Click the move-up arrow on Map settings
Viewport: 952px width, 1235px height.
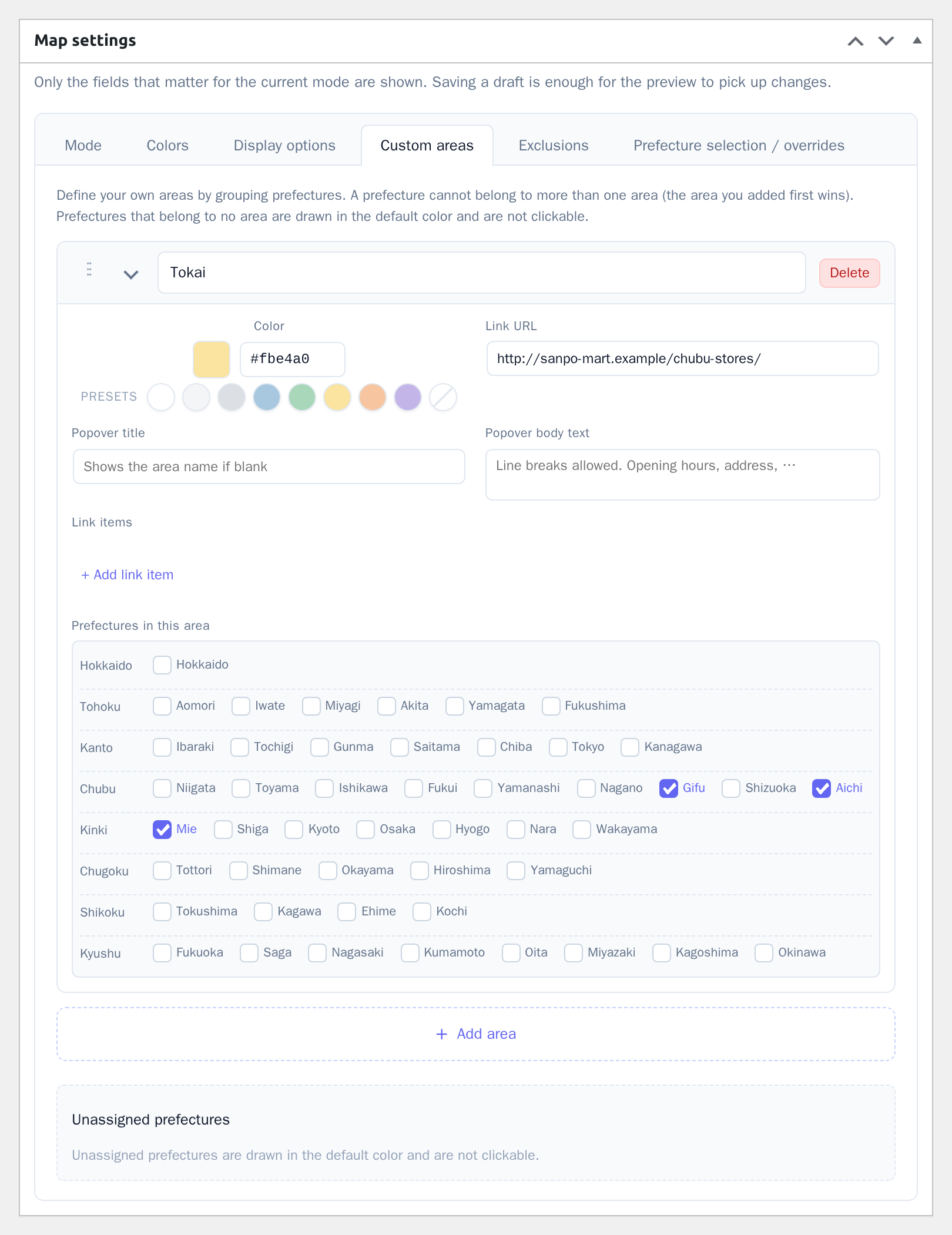(855, 41)
